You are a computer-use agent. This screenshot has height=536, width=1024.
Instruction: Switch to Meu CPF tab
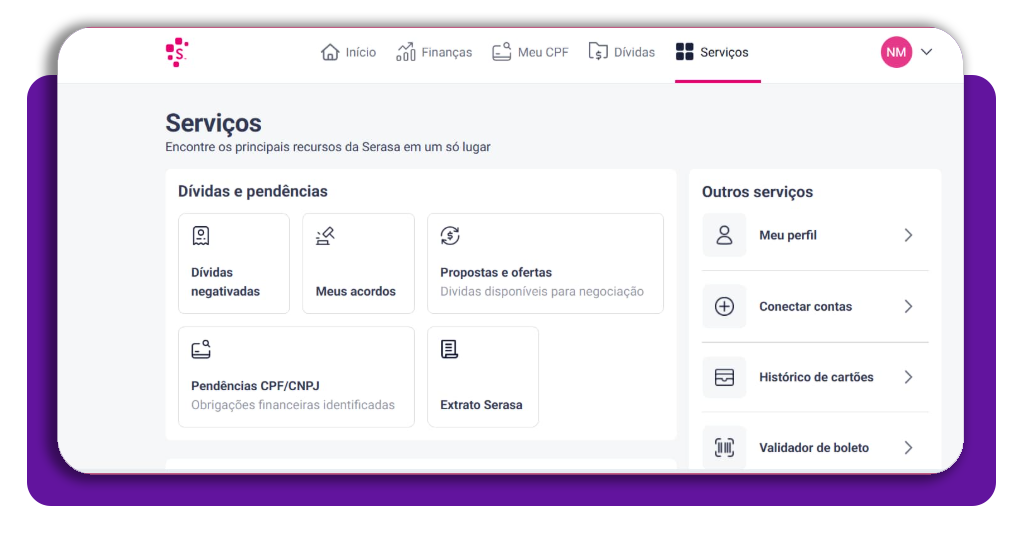530,52
